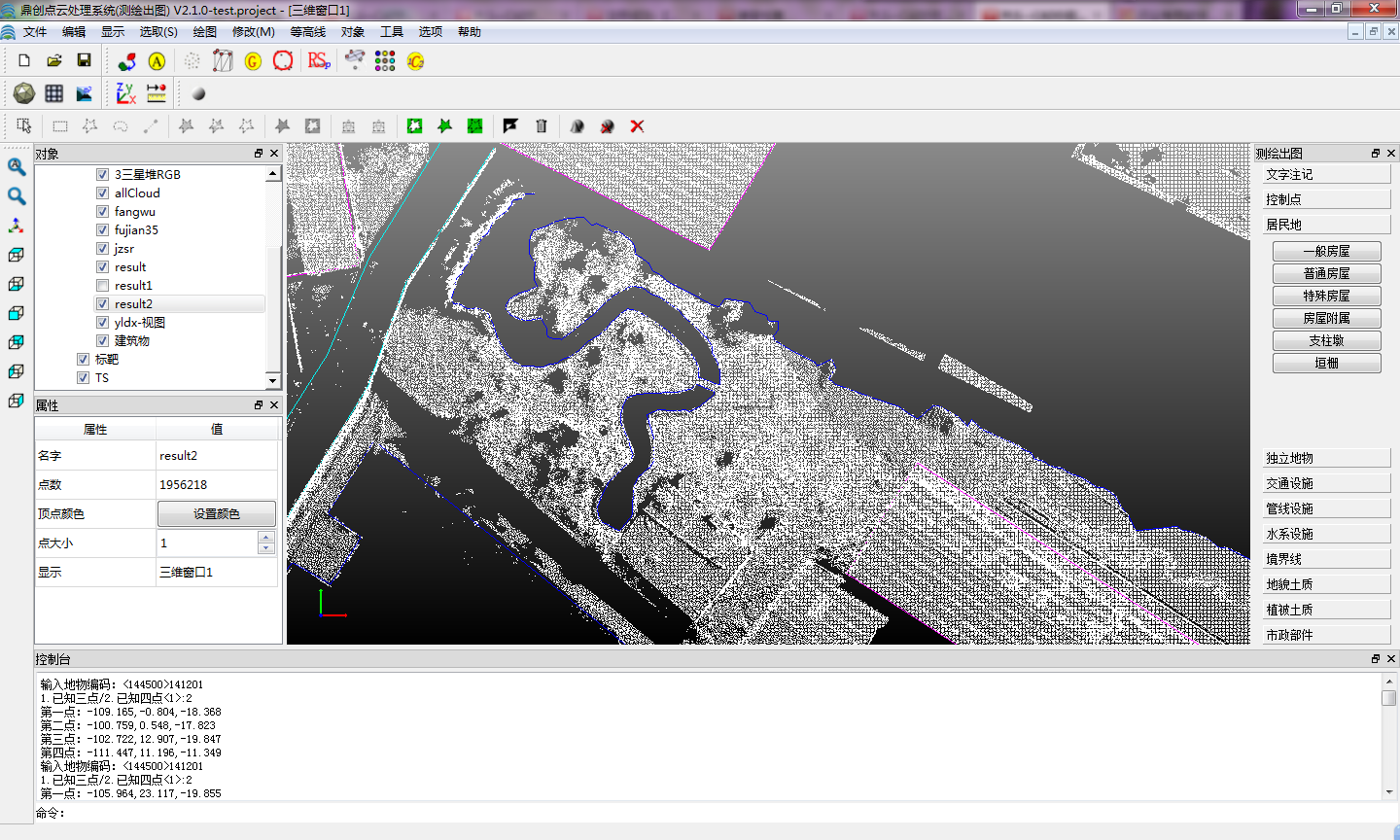Click the colored dots grid icon
The image size is (1400, 840).
click(x=385, y=60)
